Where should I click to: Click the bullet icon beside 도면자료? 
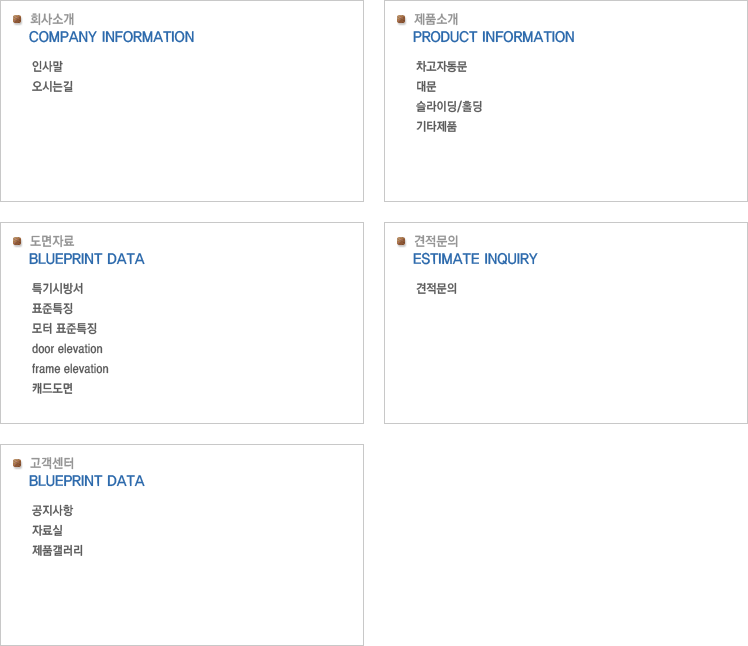click(x=17, y=241)
